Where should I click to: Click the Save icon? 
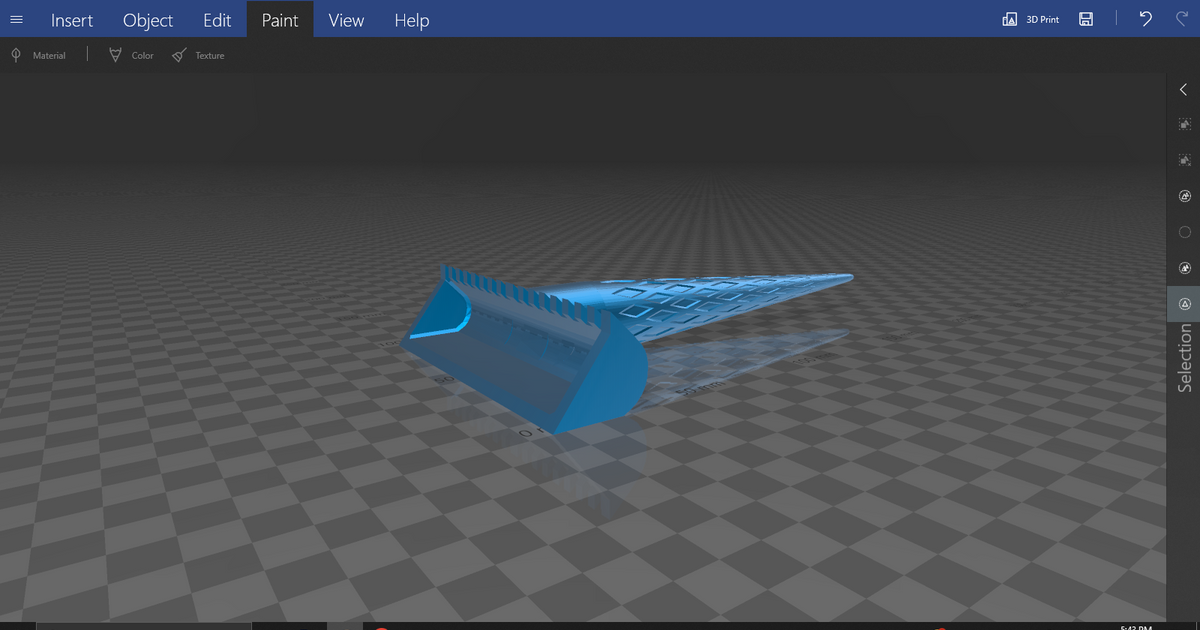(1086, 18)
